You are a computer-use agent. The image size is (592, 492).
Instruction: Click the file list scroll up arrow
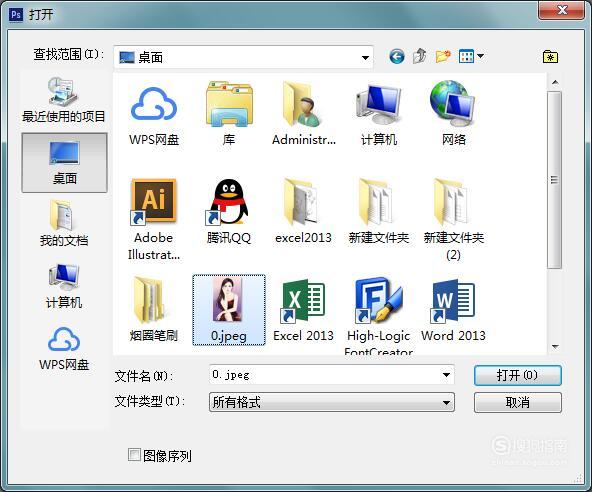pos(555,82)
